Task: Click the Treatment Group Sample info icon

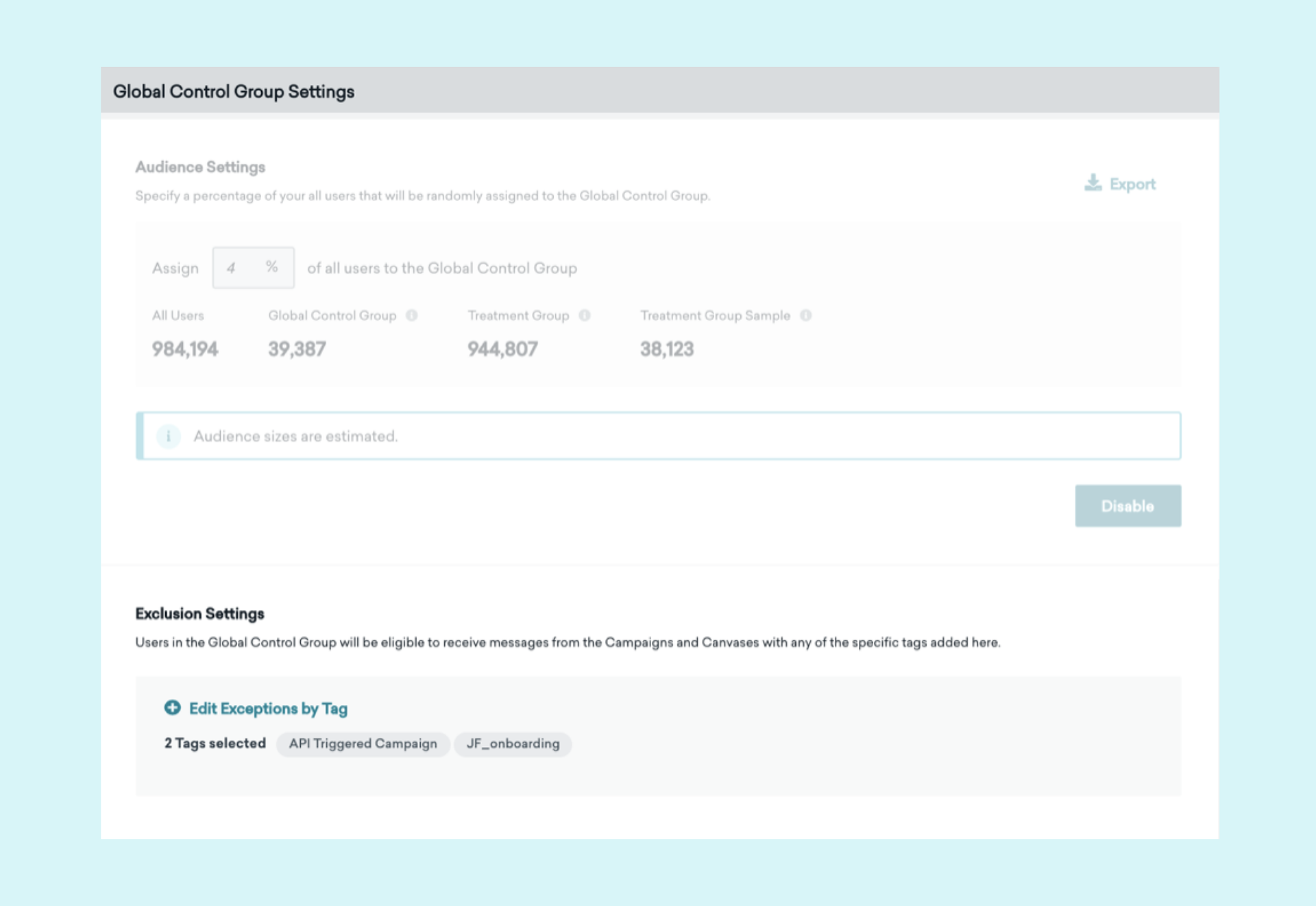Action: pos(806,315)
